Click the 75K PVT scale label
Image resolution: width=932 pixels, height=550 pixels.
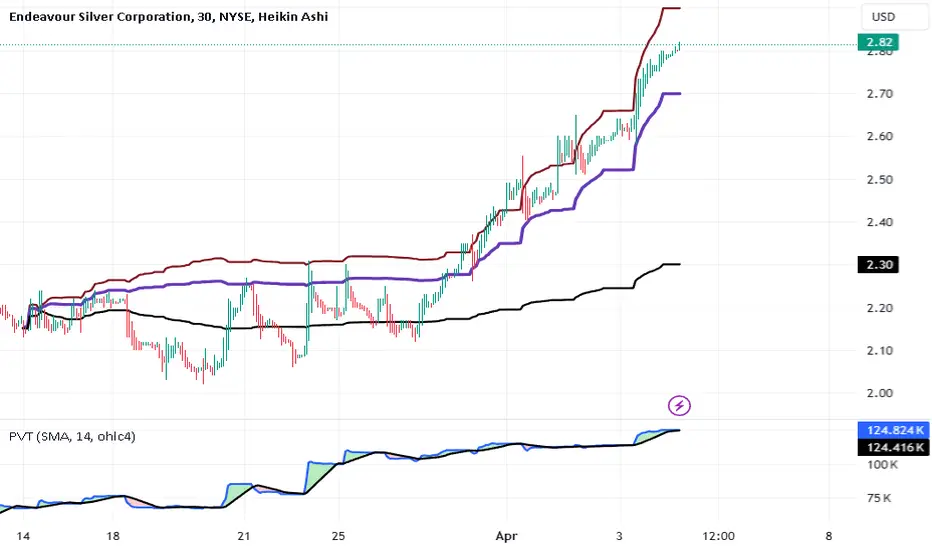click(879, 498)
